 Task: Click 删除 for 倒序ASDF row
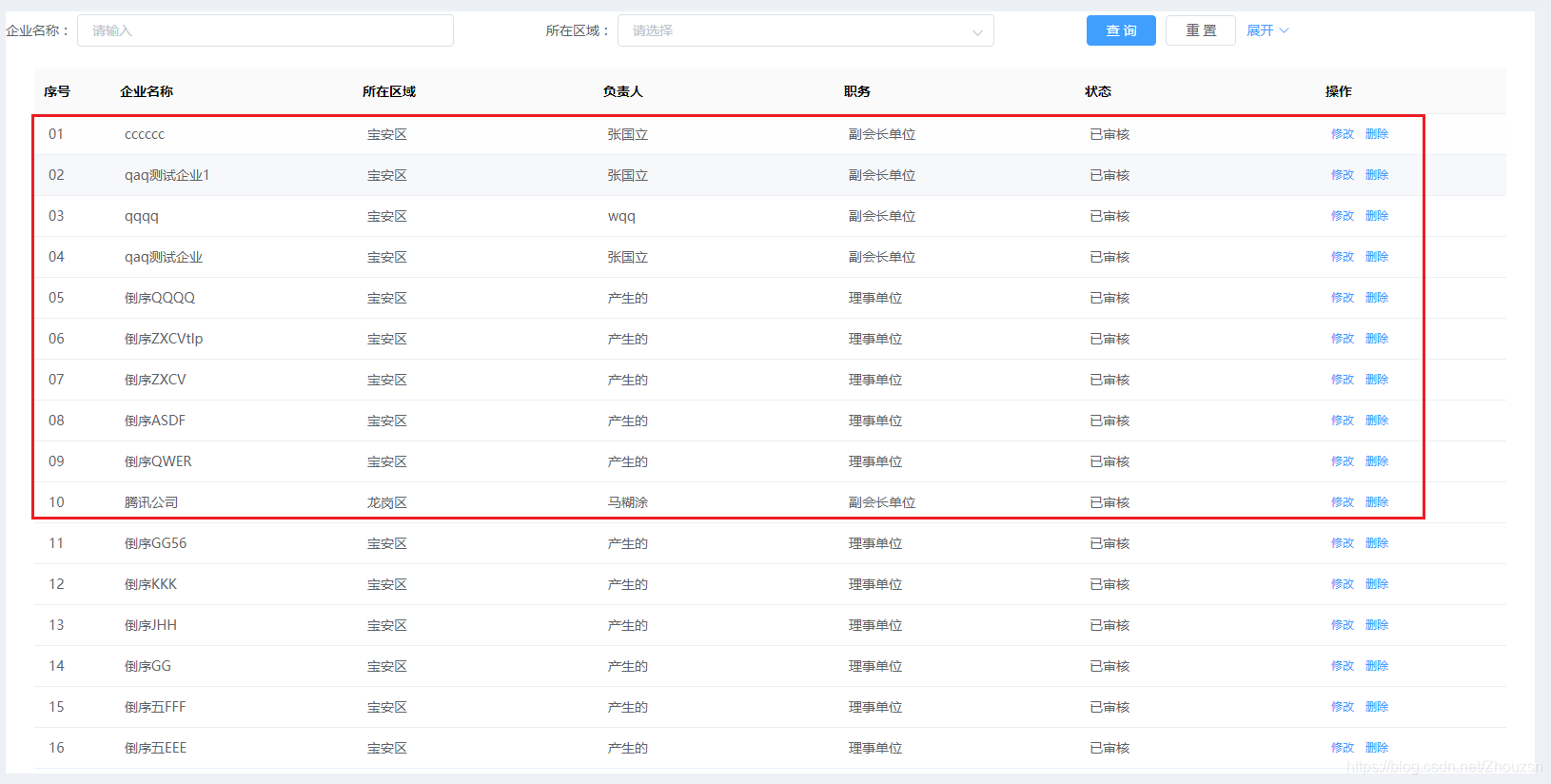click(x=1377, y=421)
